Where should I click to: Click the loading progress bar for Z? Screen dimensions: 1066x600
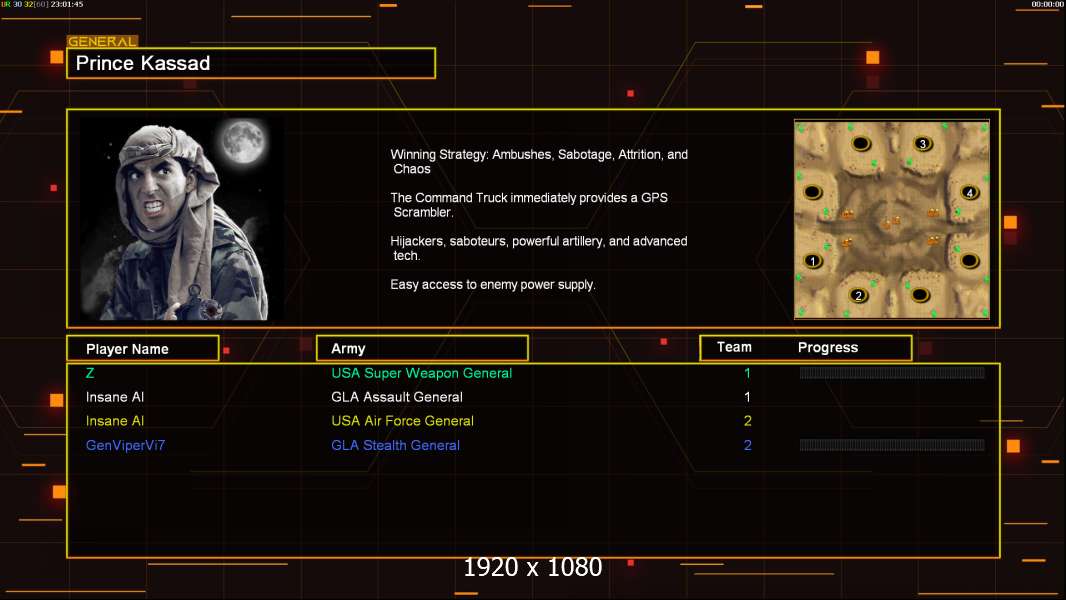pyautogui.click(x=892, y=372)
